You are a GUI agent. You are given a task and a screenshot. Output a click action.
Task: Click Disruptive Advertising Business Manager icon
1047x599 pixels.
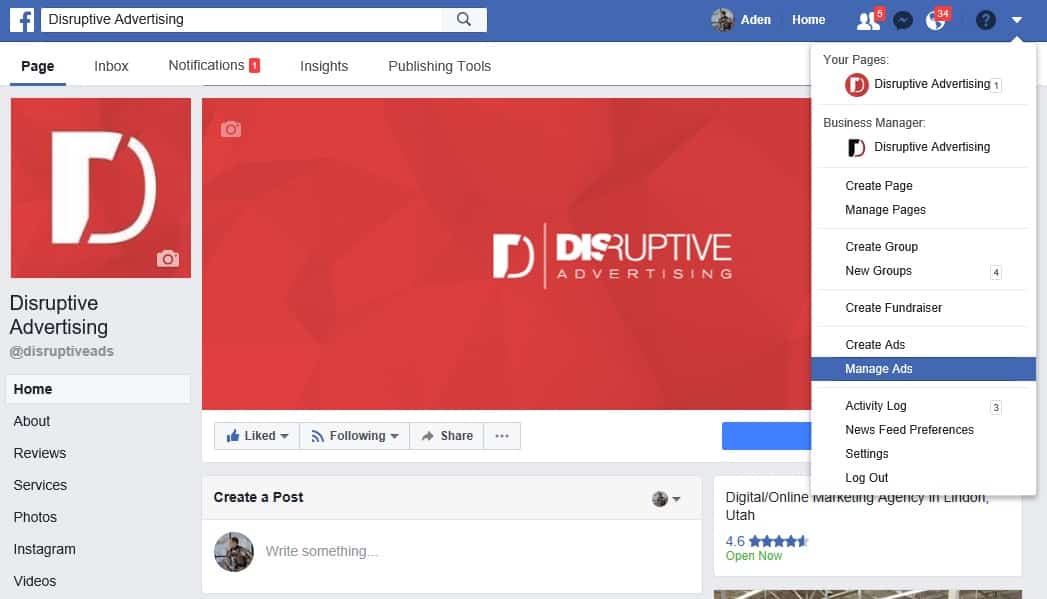pos(857,148)
